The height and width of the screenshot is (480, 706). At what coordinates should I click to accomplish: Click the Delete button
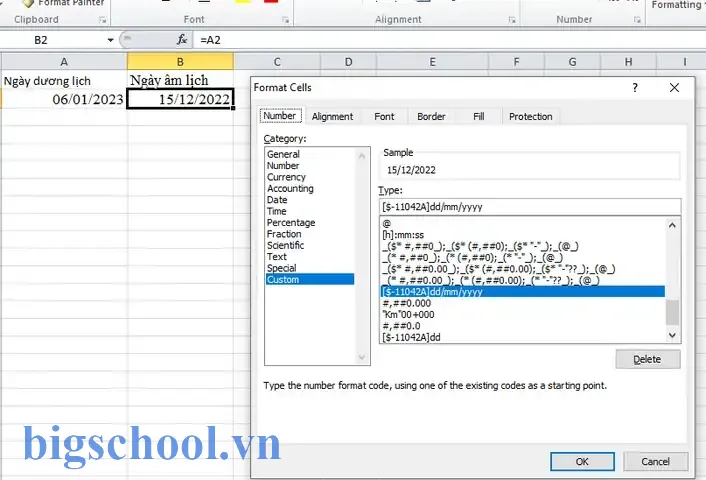648,359
